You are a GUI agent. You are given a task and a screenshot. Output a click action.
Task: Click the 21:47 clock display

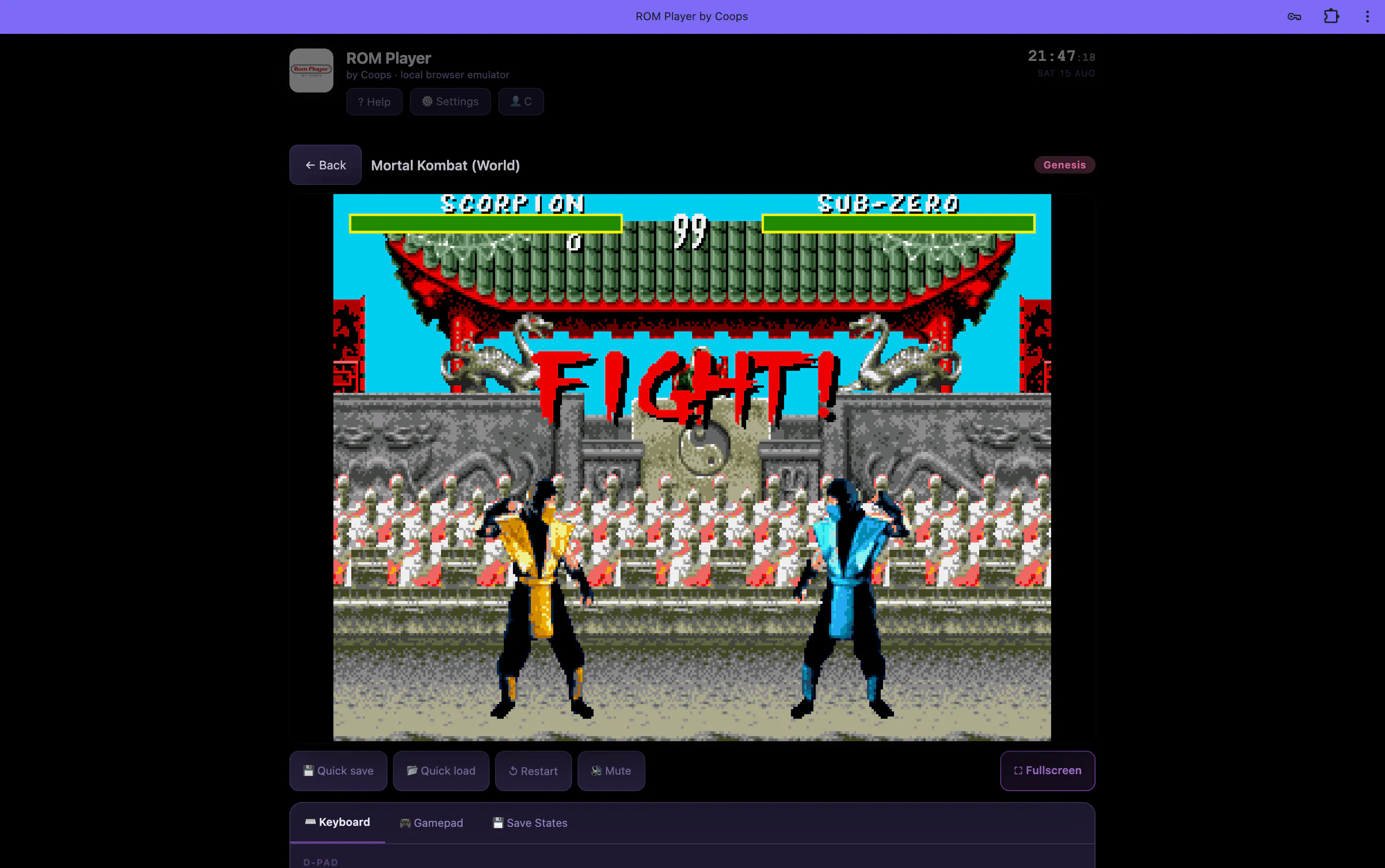click(1061, 56)
